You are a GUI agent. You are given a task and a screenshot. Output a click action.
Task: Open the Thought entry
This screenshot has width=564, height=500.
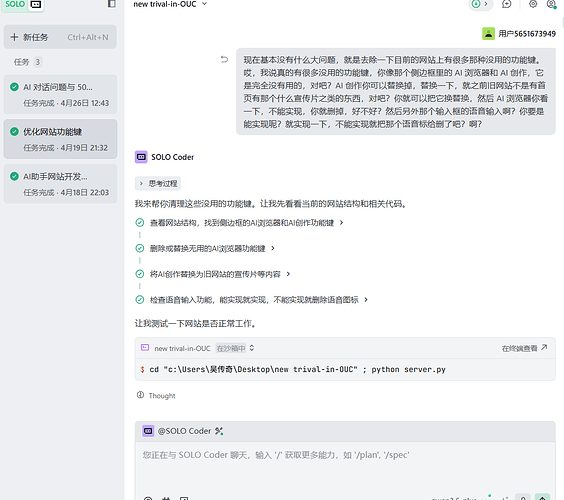click(162, 395)
